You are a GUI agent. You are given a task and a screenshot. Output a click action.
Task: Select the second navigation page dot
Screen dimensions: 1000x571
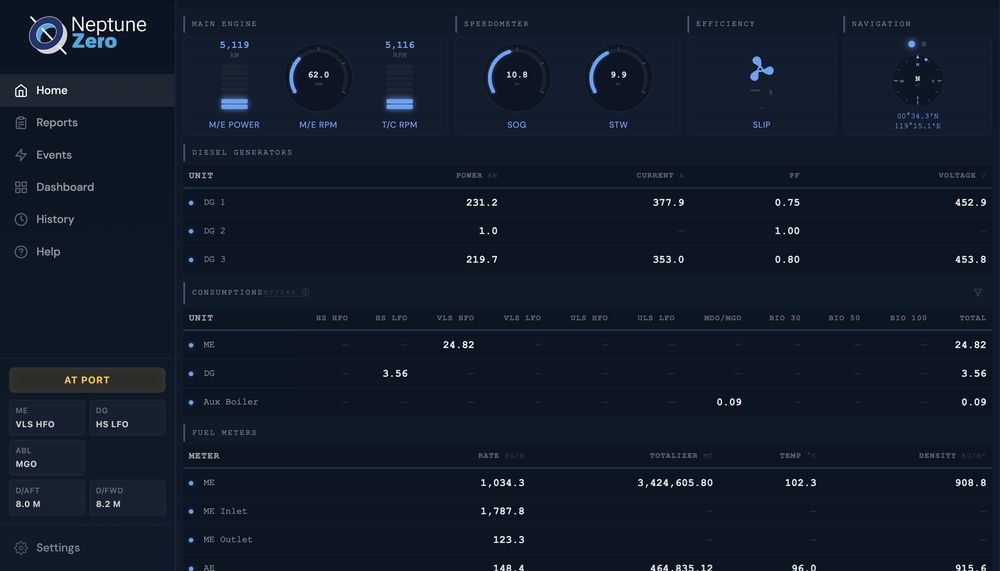(924, 44)
